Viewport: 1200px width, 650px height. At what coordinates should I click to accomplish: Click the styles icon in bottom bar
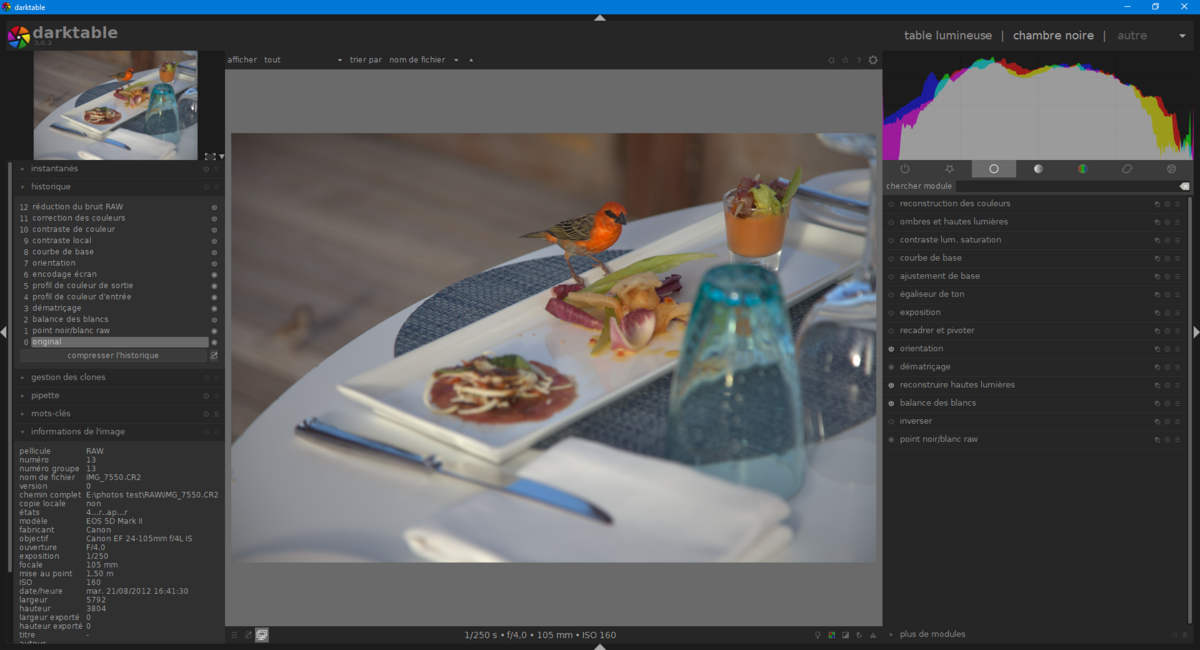click(248, 634)
